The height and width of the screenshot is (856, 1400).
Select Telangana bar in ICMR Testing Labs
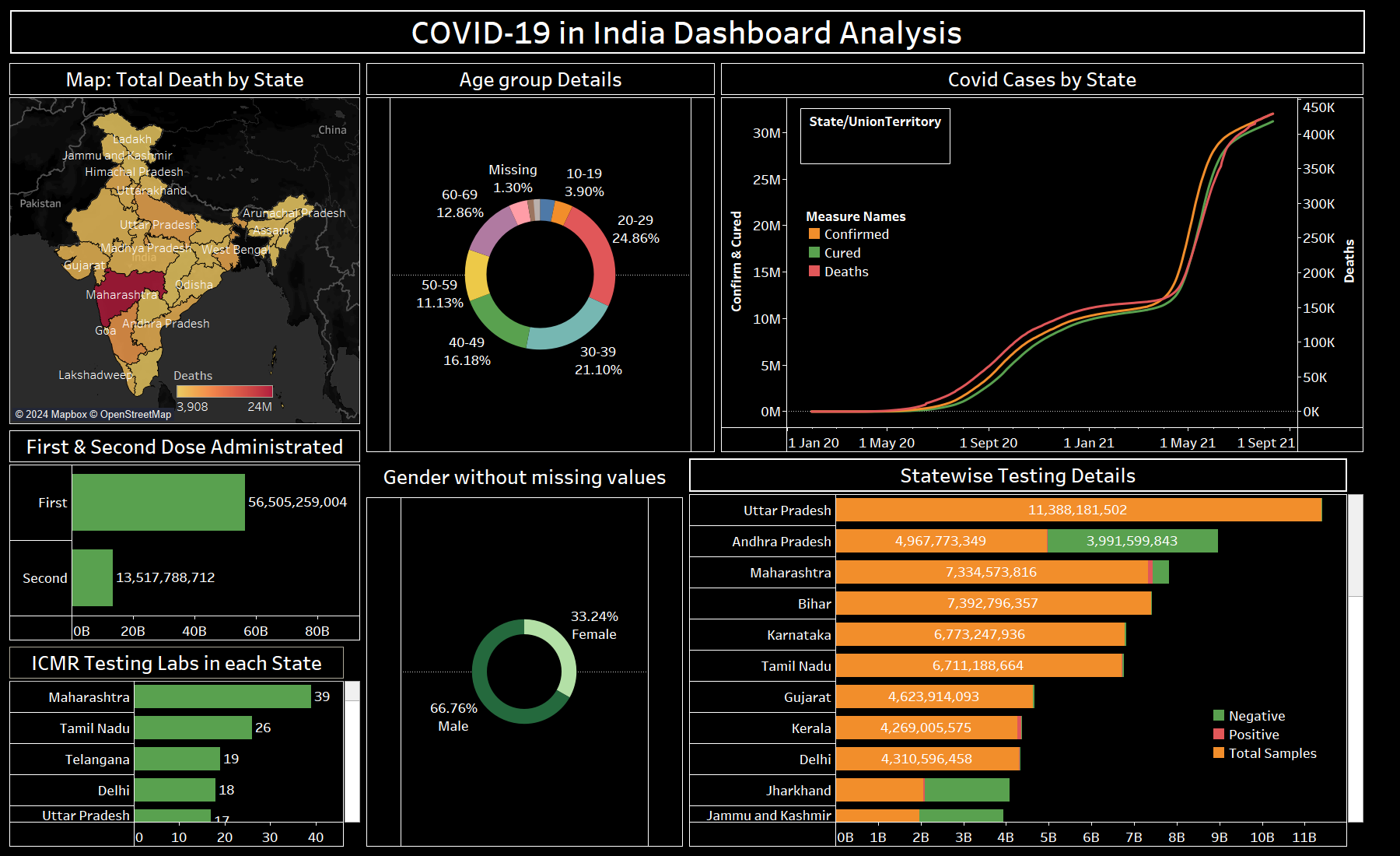pos(177,759)
